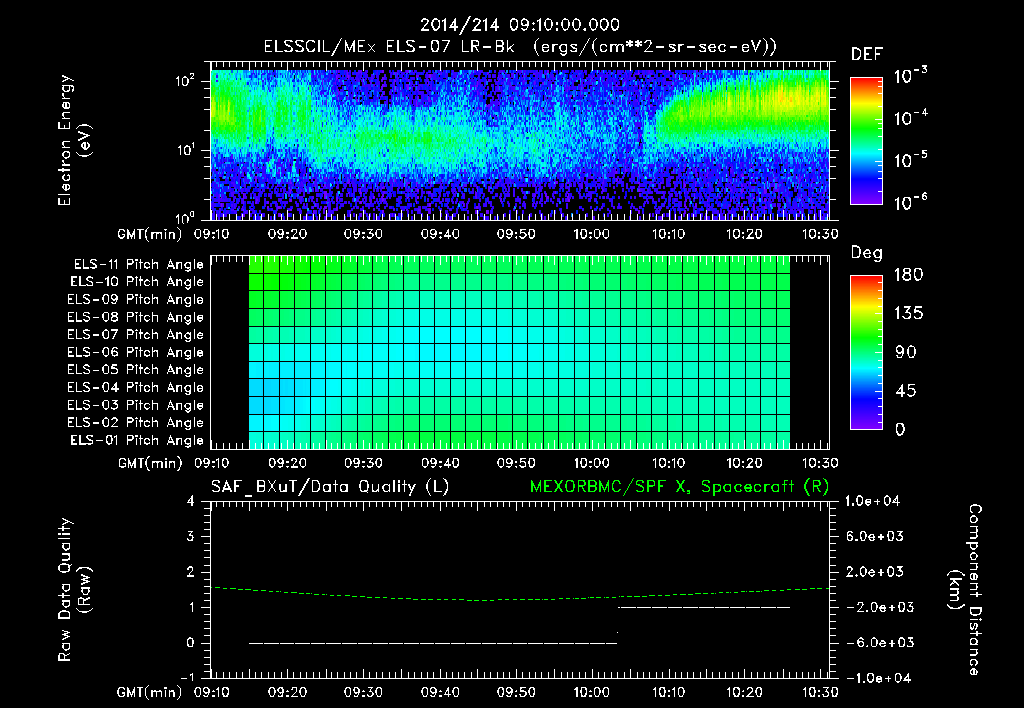Click the ELS-04 Pitch Angle row label
The width and height of the screenshot is (1024, 708).
(136, 388)
